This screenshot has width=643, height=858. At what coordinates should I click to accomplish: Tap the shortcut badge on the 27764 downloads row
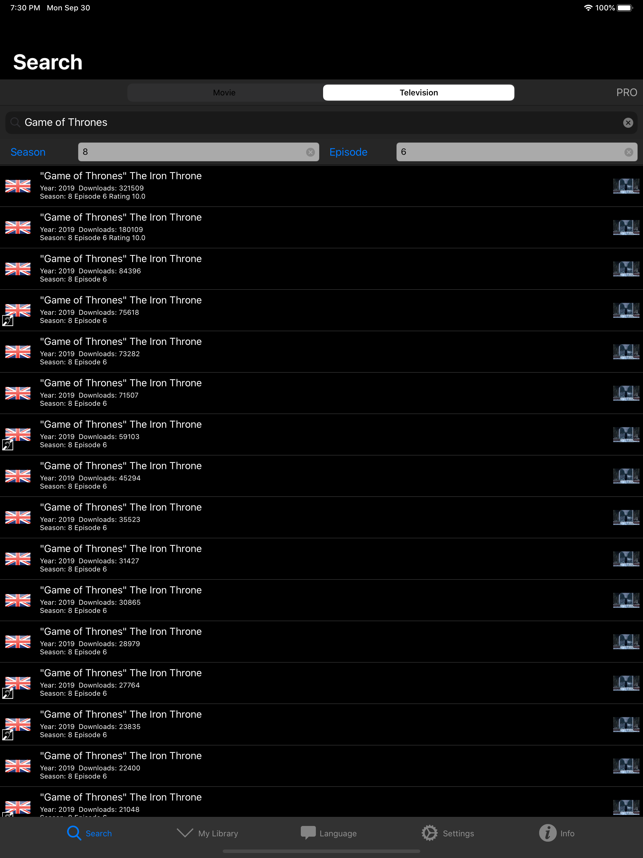pos(7,694)
